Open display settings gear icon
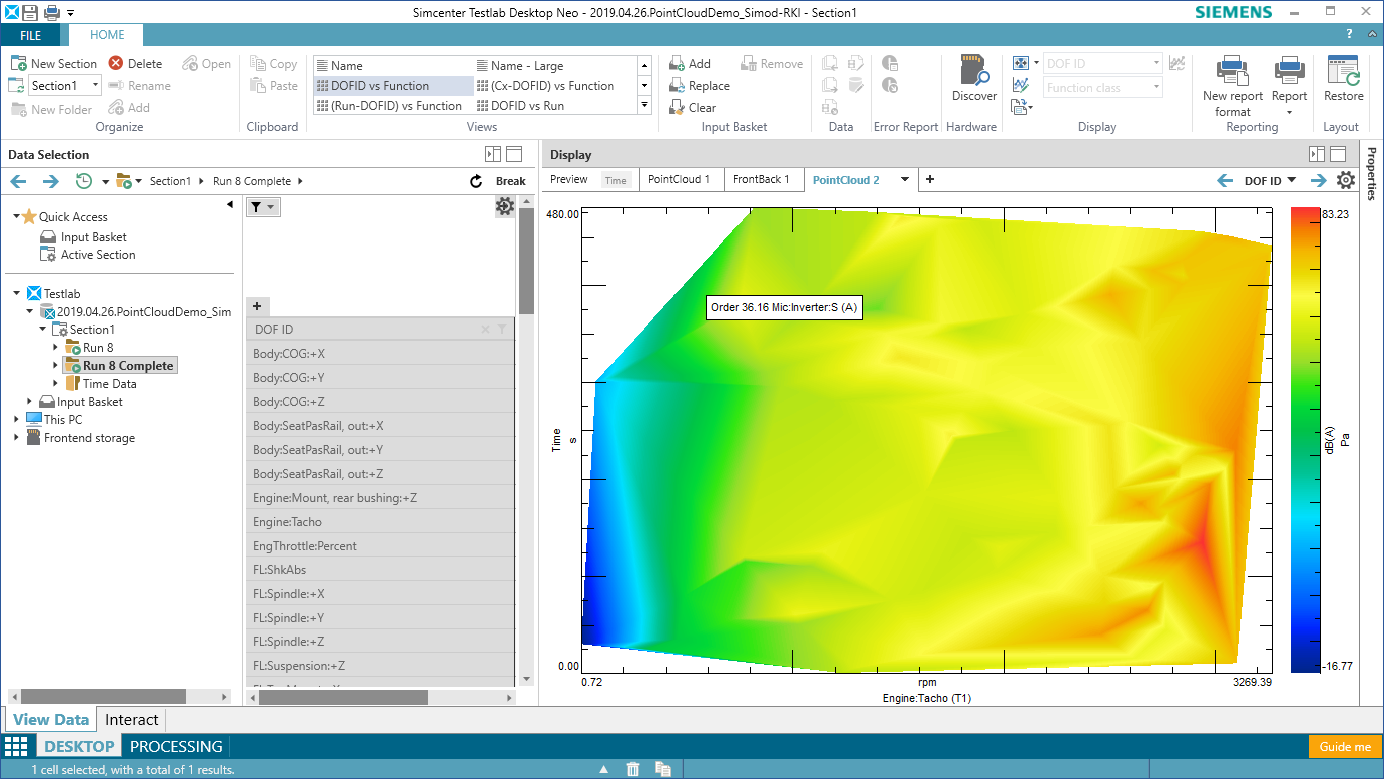The height and width of the screenshot is (779, 1384). (x=1346, y=180)
